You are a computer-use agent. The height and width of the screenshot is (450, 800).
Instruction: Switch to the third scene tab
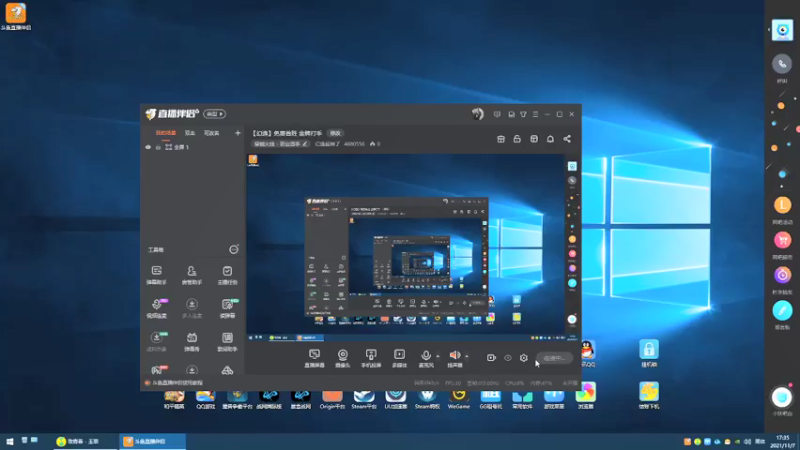[211, 133]
